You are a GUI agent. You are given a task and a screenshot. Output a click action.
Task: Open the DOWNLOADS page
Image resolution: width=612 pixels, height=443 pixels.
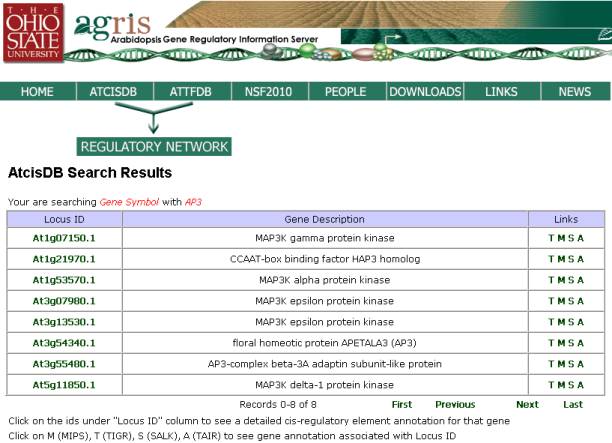[x=425, y=92]
